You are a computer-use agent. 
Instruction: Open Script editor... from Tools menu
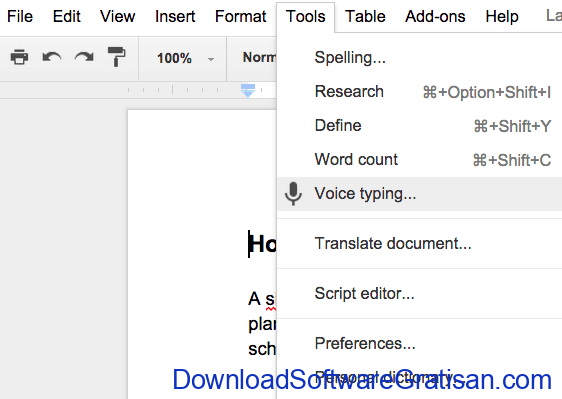click(419, 294)
